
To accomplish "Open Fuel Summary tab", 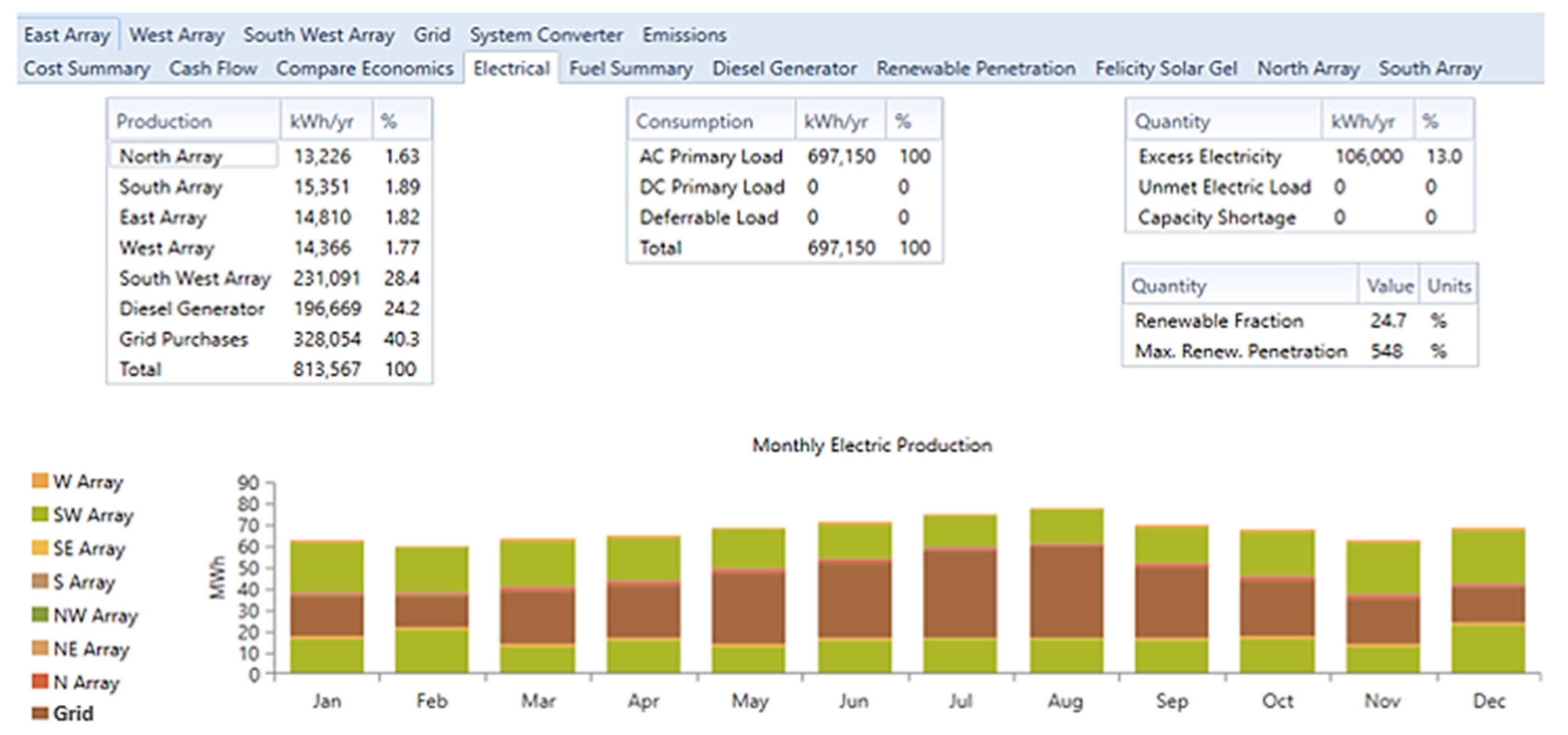I will (x=631, y=68).
